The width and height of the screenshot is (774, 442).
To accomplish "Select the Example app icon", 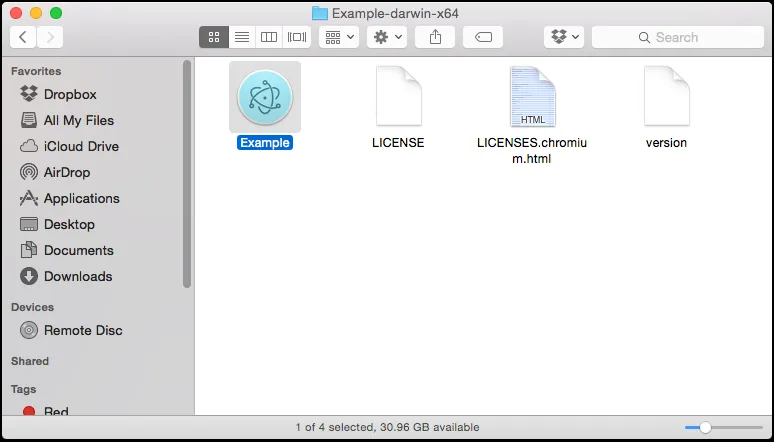I will tap(265, 97).
